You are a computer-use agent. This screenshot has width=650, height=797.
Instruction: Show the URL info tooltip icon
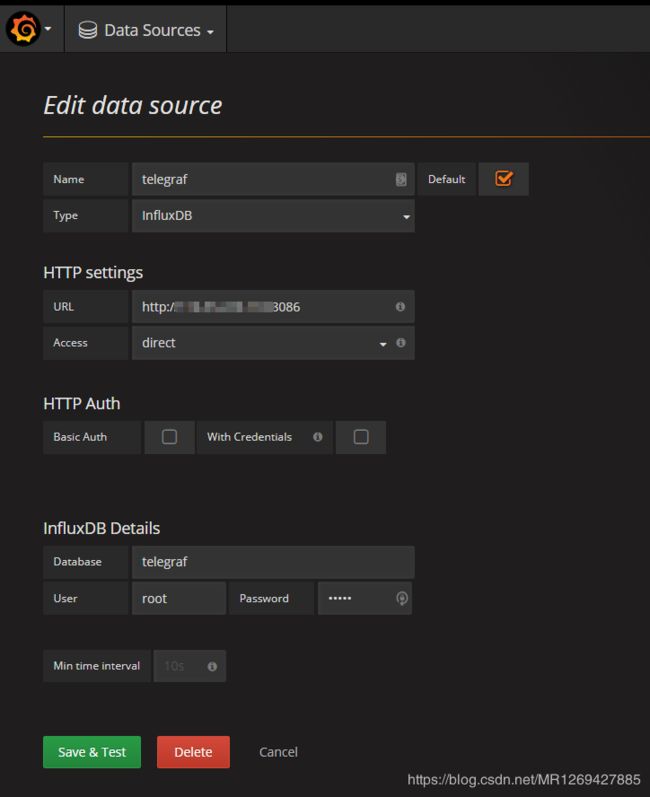tap(400, 306)
